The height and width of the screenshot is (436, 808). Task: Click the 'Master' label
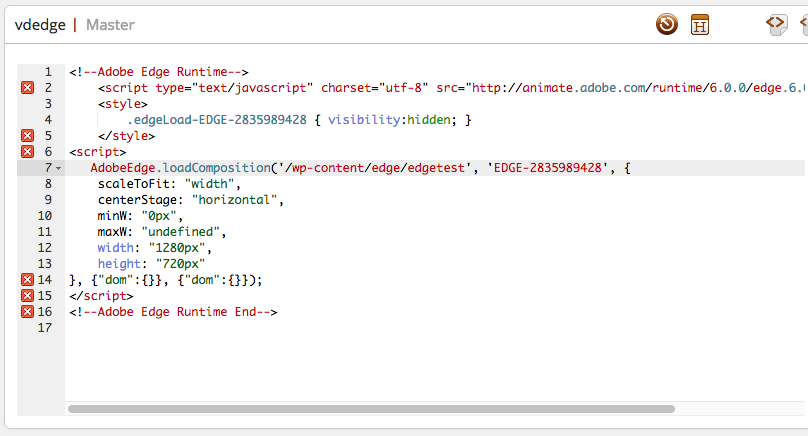pos(110,25)
